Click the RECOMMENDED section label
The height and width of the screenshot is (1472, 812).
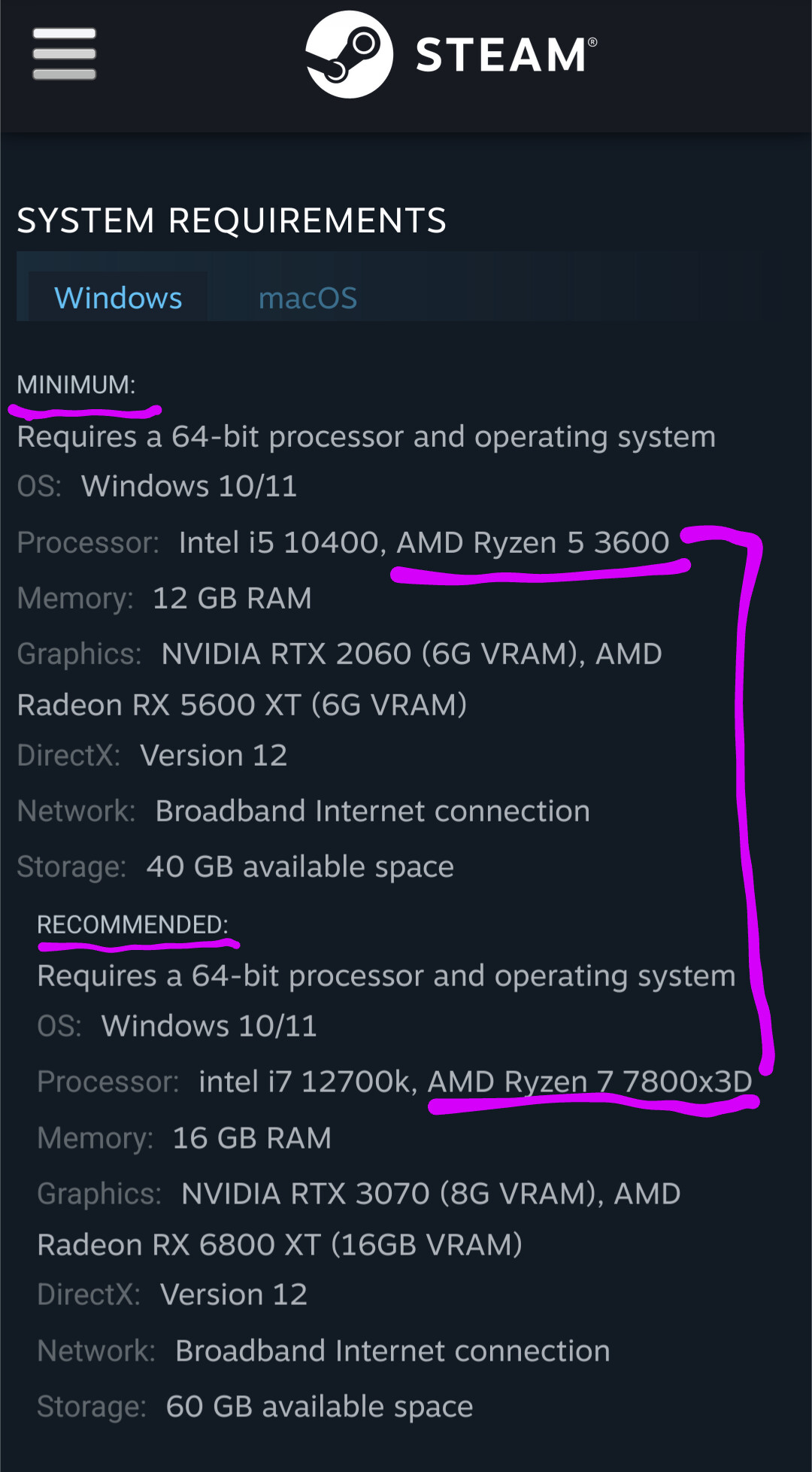click(x=132, y=924)
